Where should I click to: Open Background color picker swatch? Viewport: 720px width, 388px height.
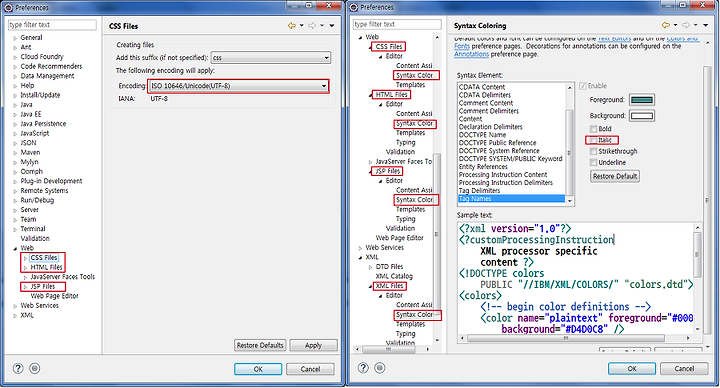642,116
